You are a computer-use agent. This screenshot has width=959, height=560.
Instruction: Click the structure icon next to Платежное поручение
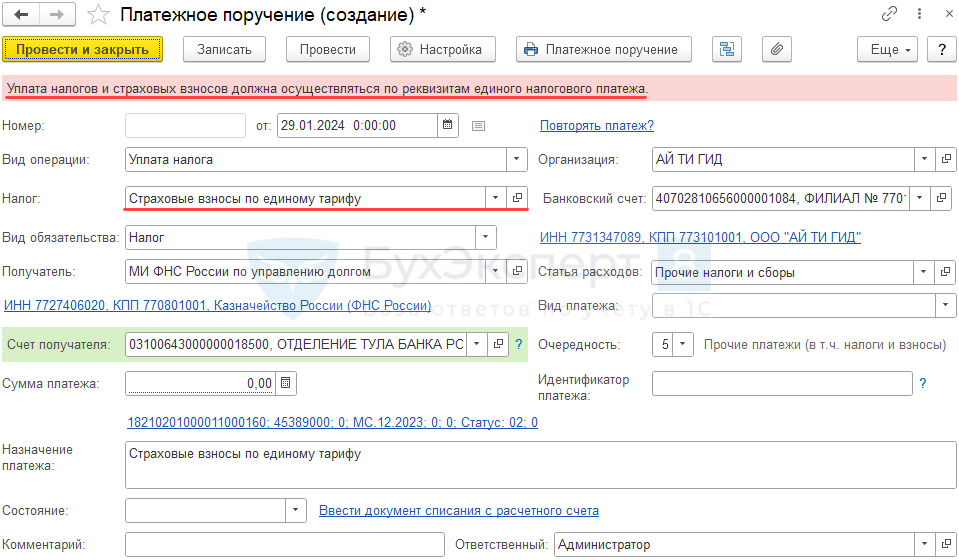(x=727, y=49)
